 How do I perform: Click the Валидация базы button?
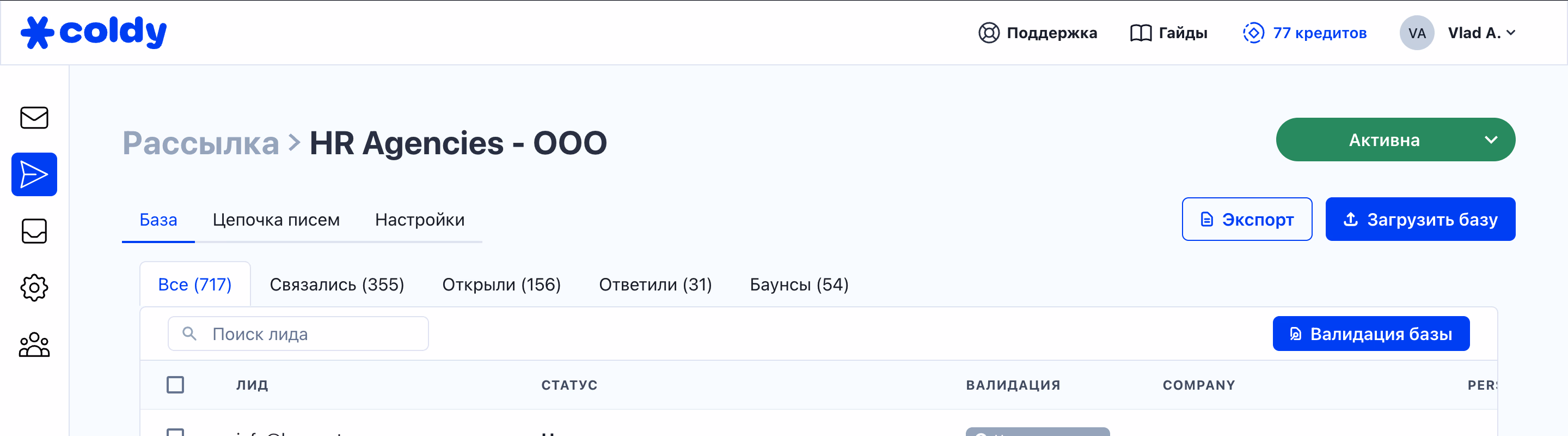1370,334
